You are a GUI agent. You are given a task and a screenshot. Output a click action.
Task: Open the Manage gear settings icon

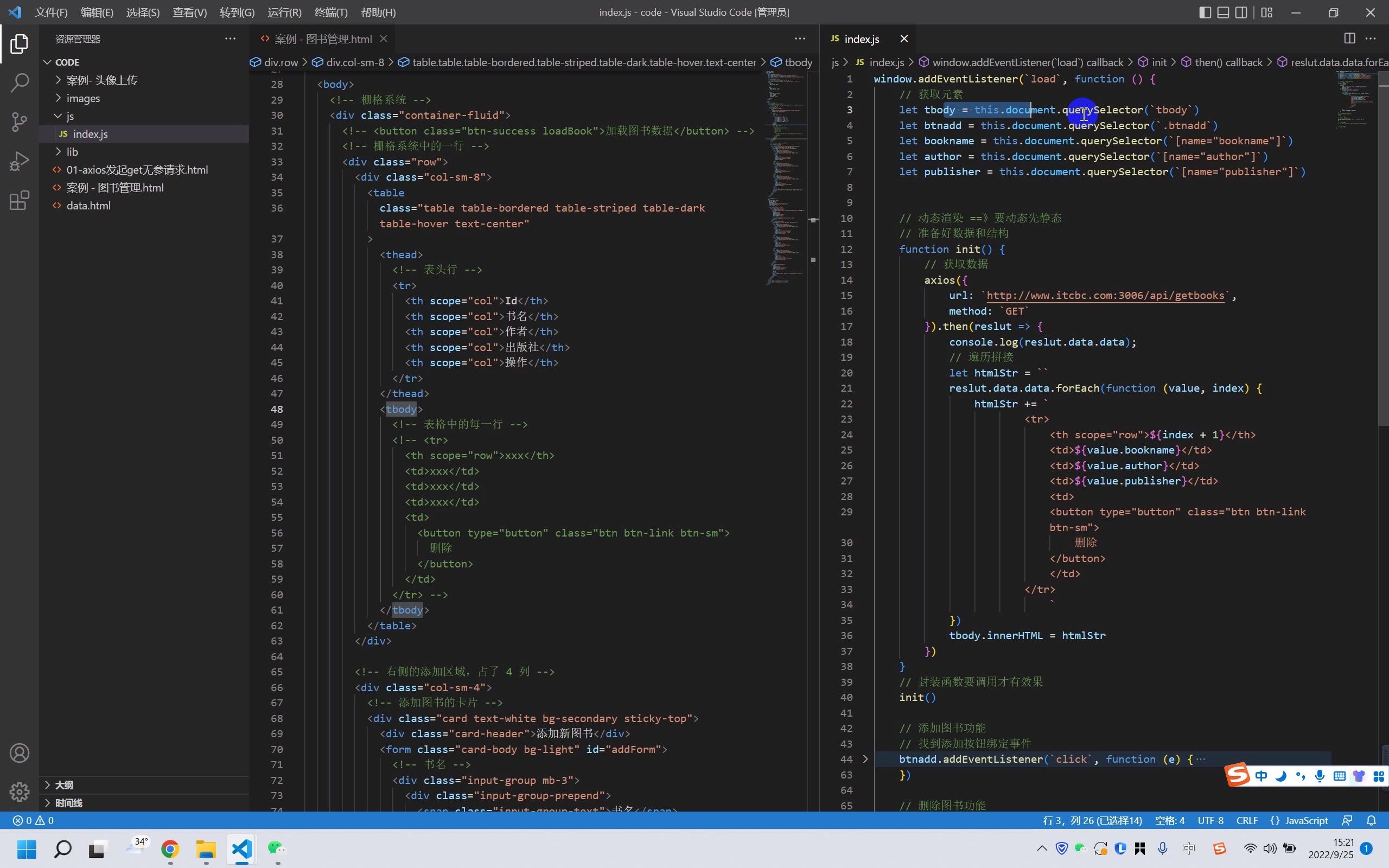click(x=19, y=792)
